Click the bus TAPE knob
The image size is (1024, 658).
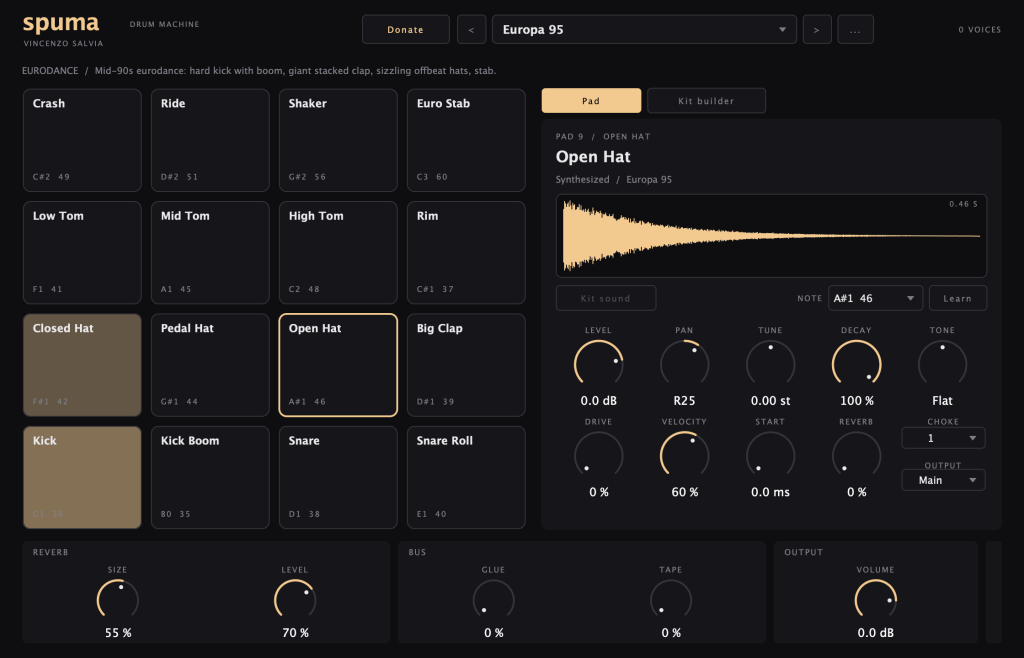coord(671,600)
